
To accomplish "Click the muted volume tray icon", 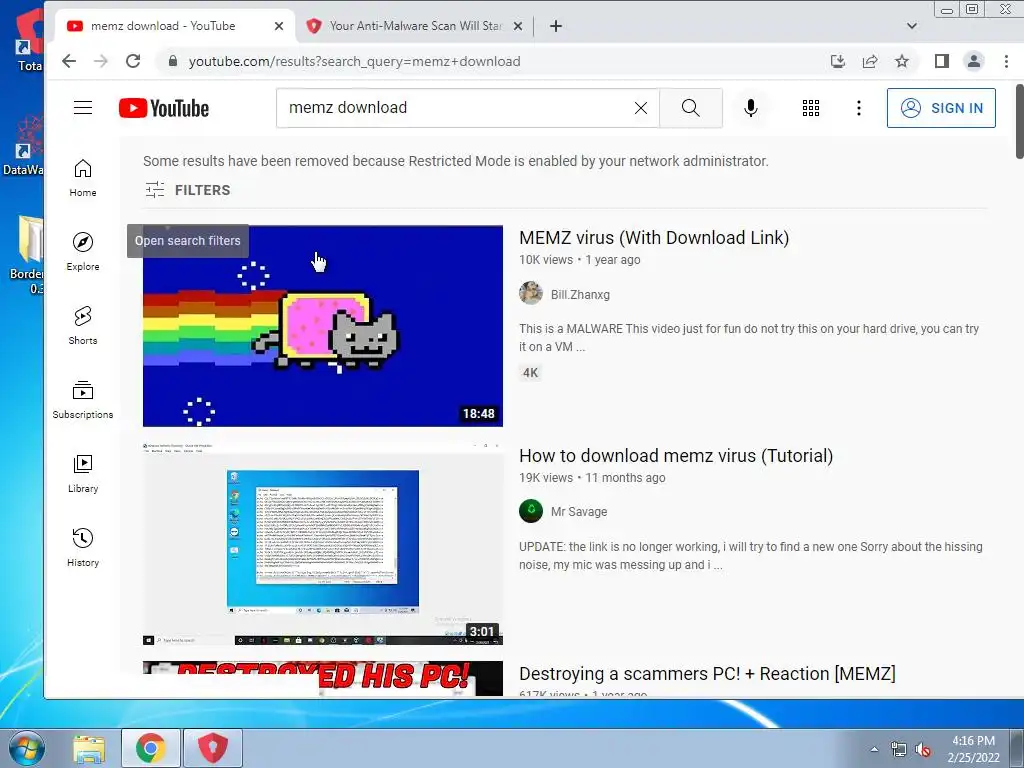I will point(923,749).
